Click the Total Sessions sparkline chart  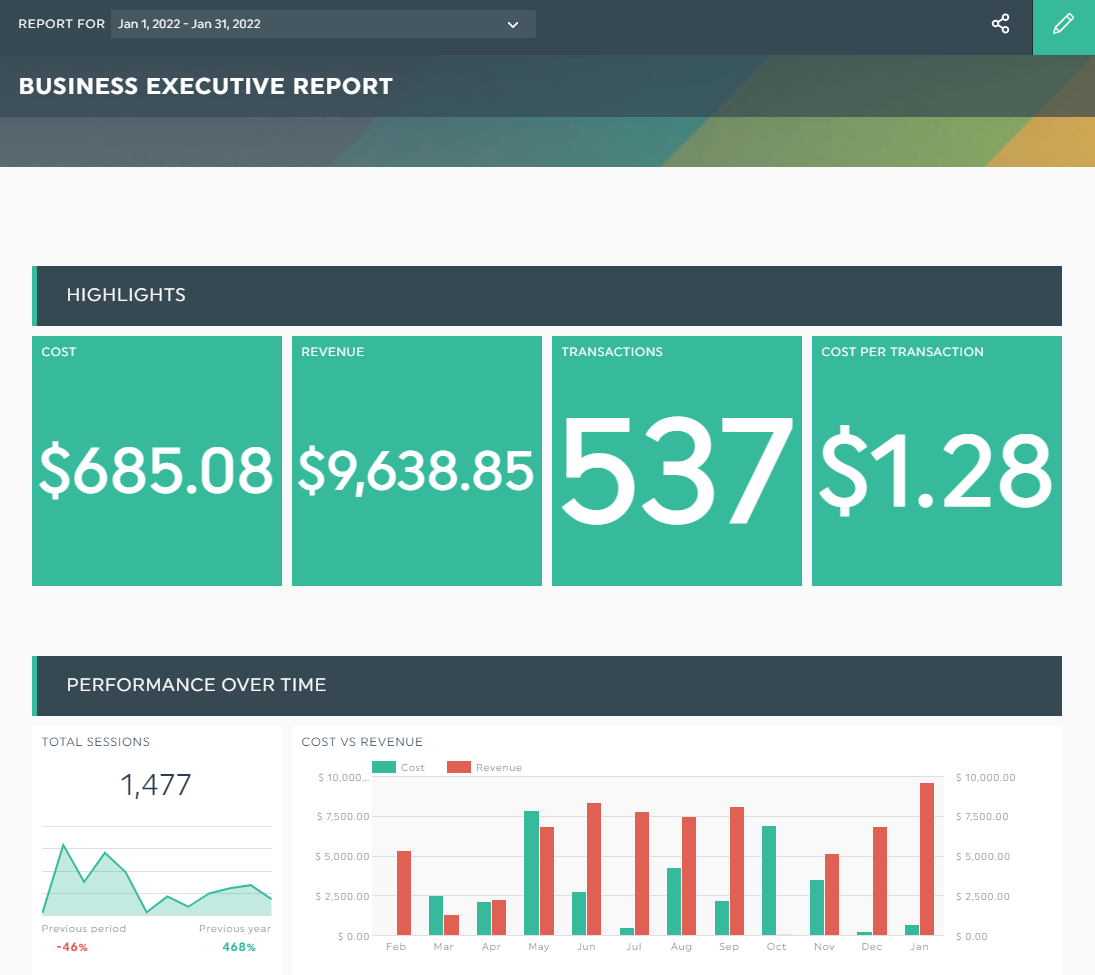point(156,880)
